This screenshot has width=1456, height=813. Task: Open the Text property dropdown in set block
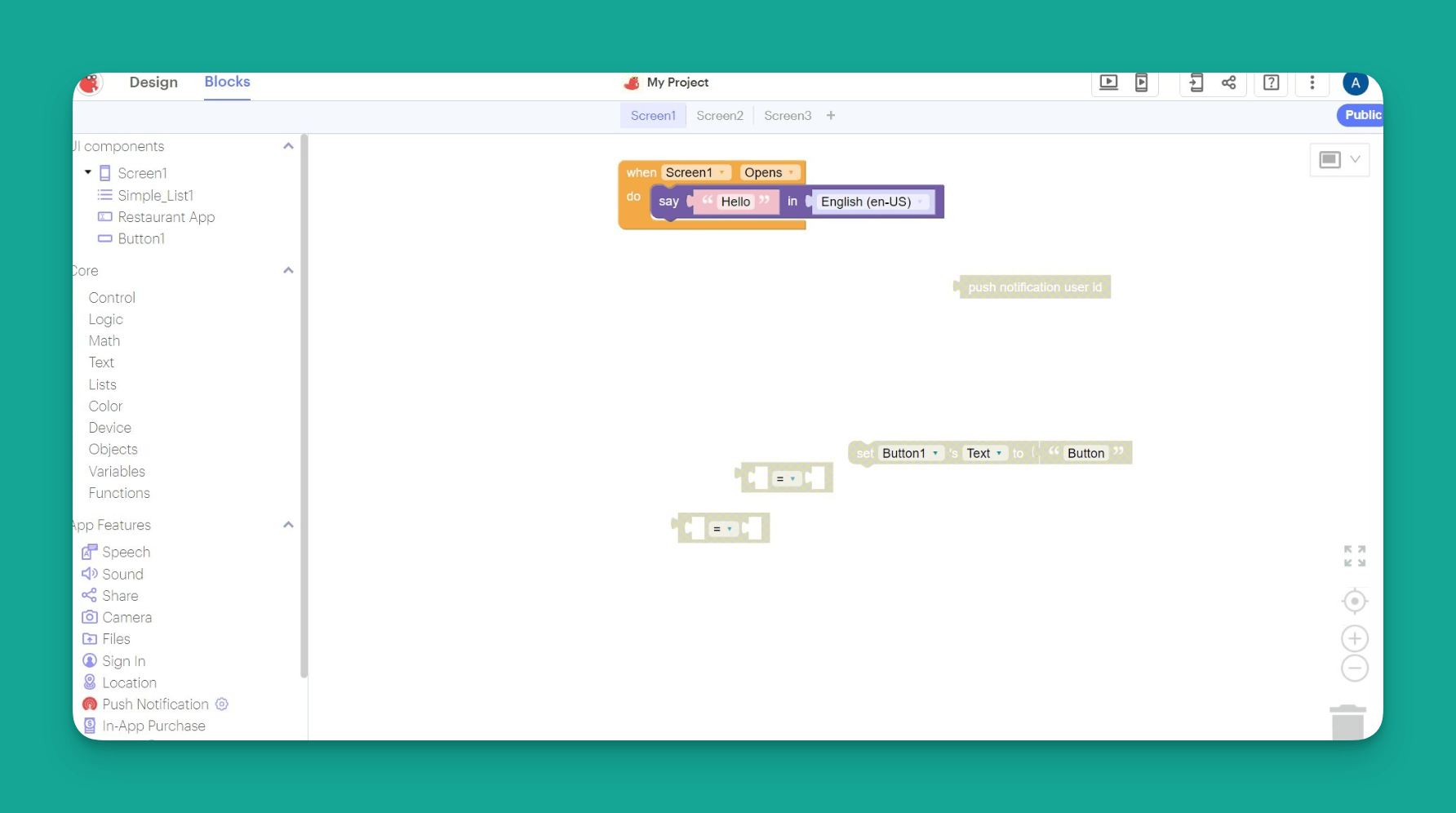pyautogui.click(x=984, y=453)
